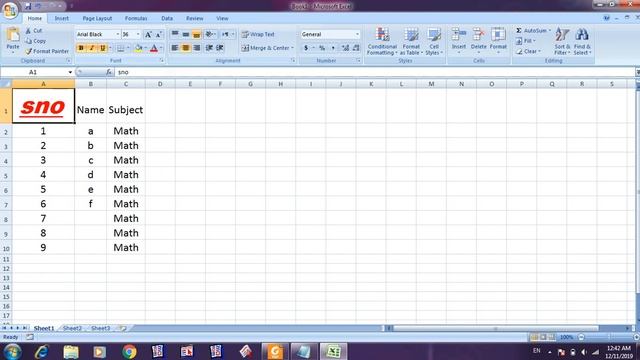The height and width of the screenshot is (360, 640).
Task: Click the Merge & Center button
Action: tap(265, 48)
